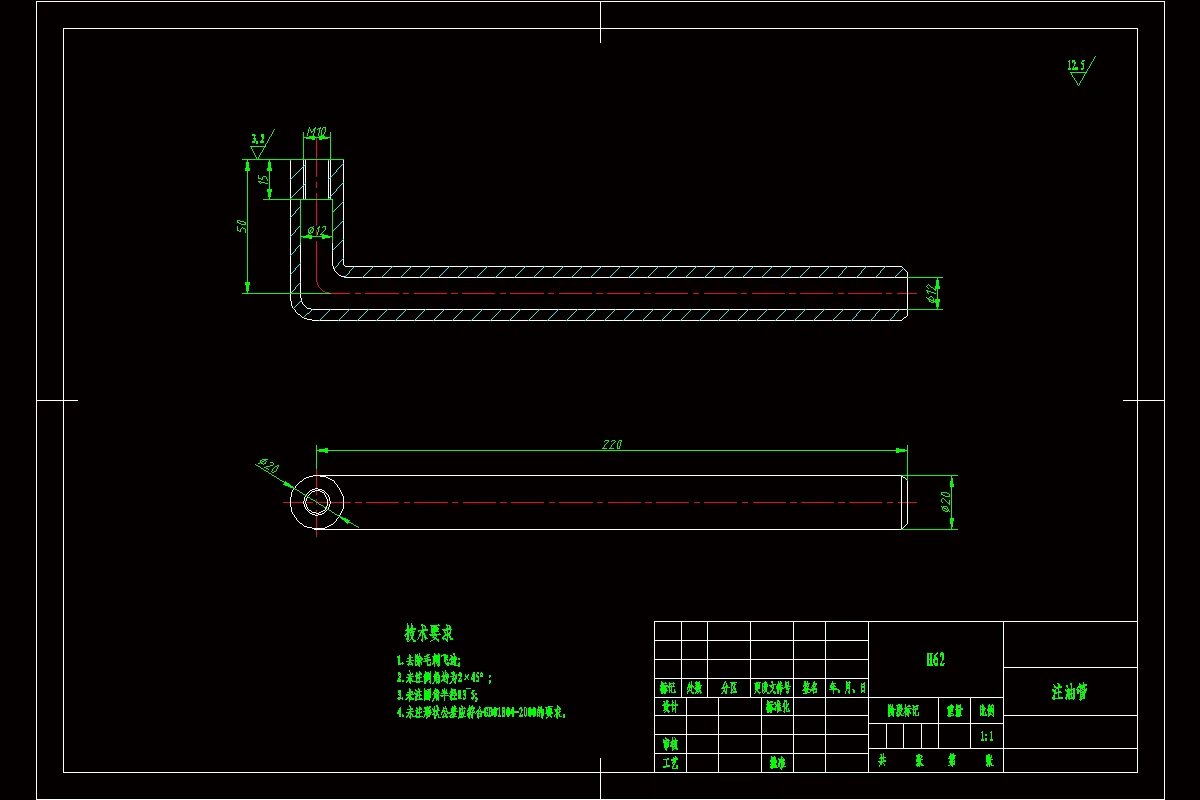Viewport: 1200px width, 800px height.
Task: Click the ø12 dimension at the pipe's open end
Action: (x=931, y=293)
